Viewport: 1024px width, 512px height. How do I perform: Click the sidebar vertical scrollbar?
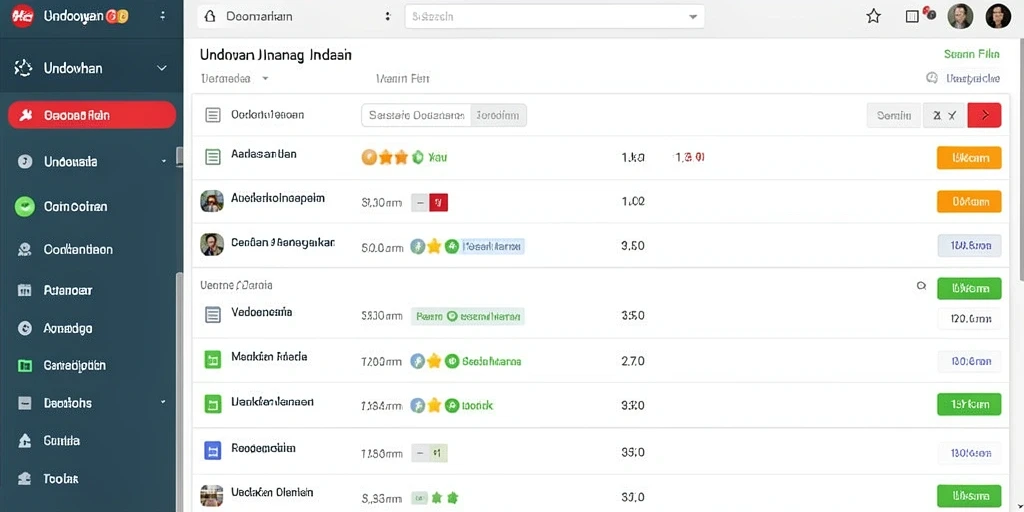[x=180, y=392]
